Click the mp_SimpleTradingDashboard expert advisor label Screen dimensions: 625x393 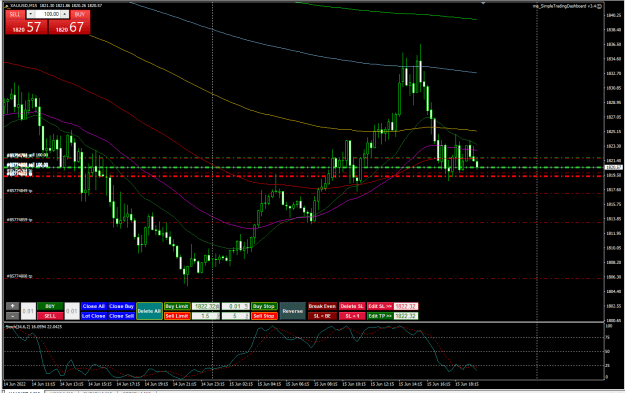coord(565,6)
